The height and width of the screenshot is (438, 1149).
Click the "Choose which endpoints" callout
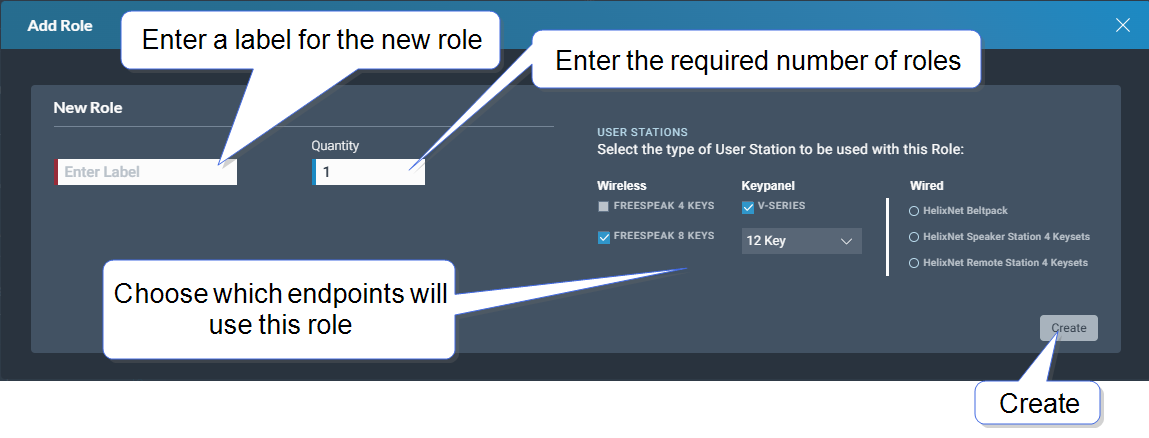[280, 308]
